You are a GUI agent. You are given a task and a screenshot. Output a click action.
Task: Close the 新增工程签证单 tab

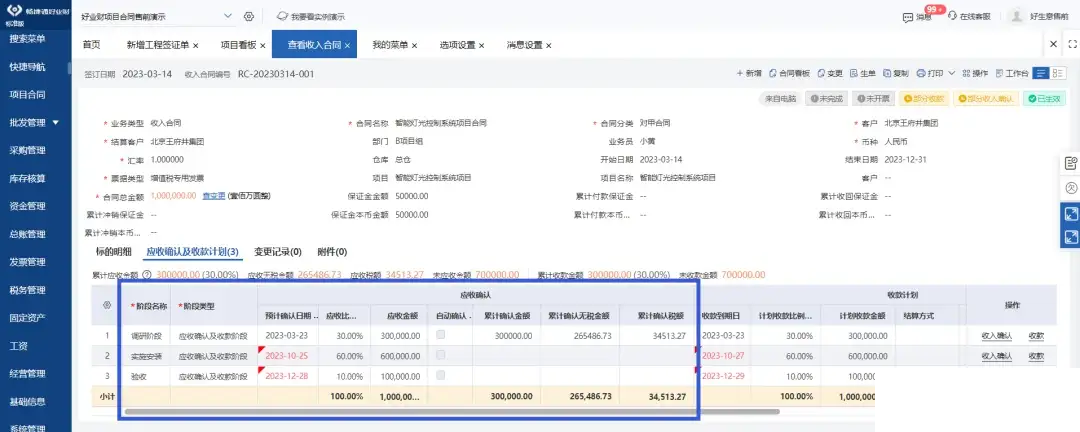tap(196, 45)
